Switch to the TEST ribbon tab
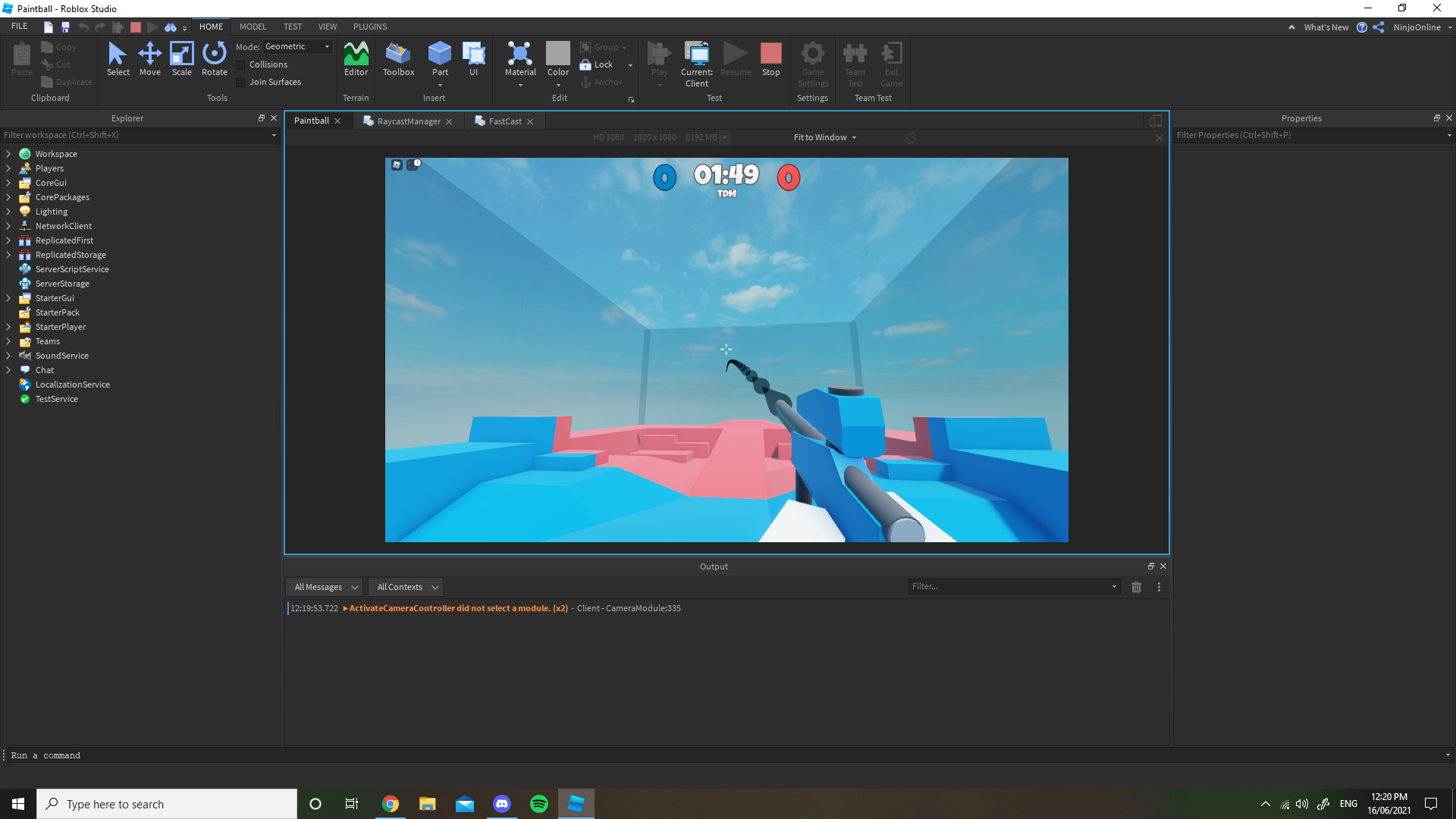 (293, 27)
